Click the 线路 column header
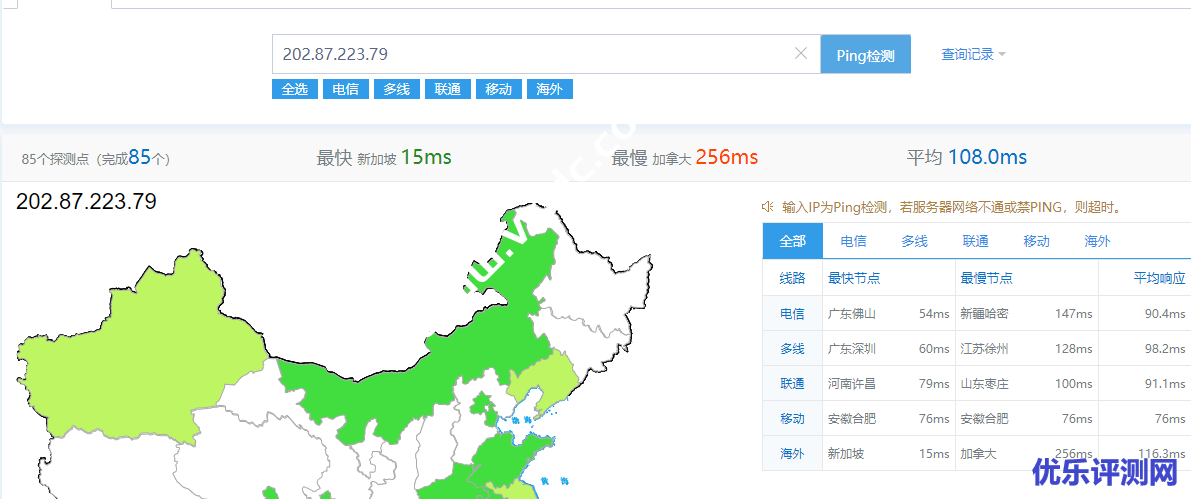This screenshot has width=1191, height=499. (x=792, y=278)
